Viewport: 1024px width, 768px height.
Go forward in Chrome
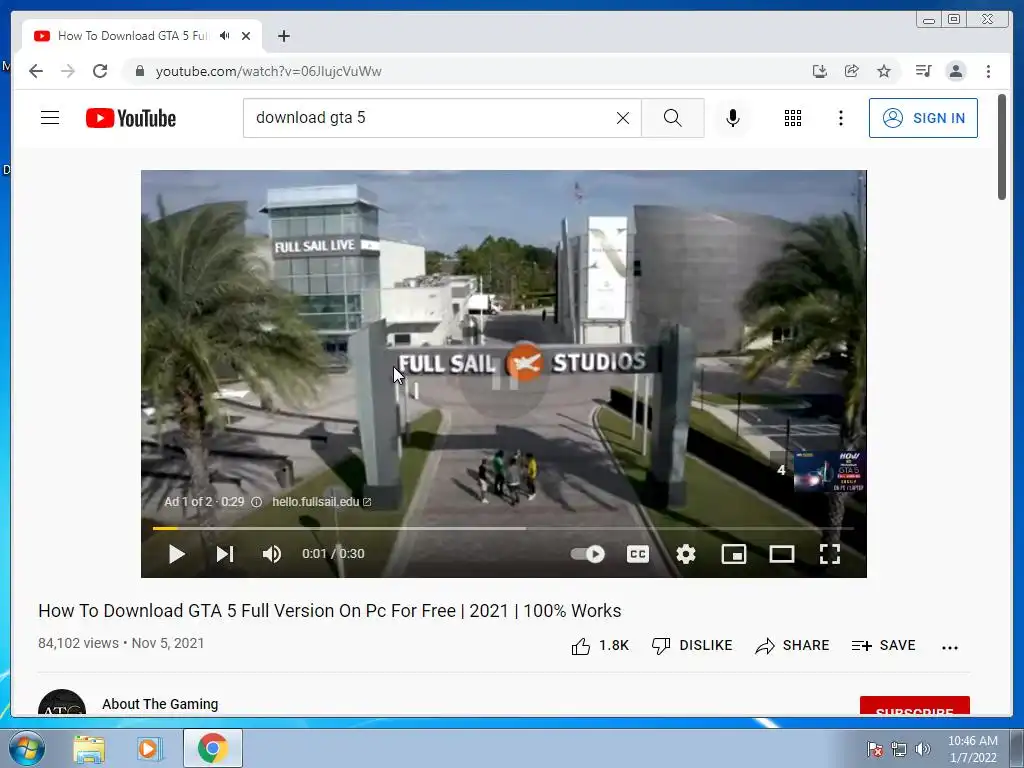(68, 71)
